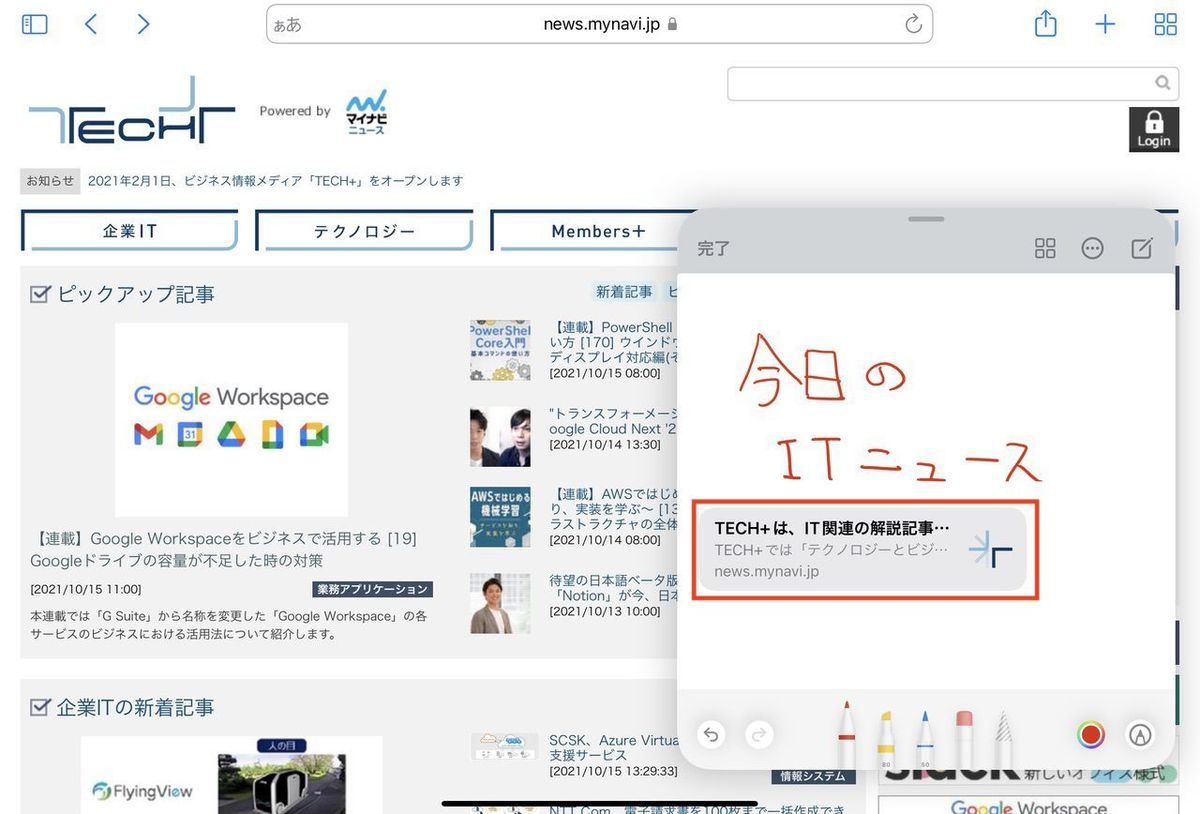Open the TECH+ link card in note
1200x814 pixels.
tap(861, 549)
